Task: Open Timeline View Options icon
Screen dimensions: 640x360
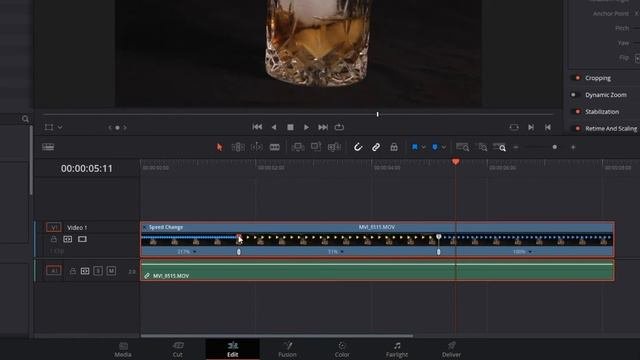Action: click(x=48, y=147)
